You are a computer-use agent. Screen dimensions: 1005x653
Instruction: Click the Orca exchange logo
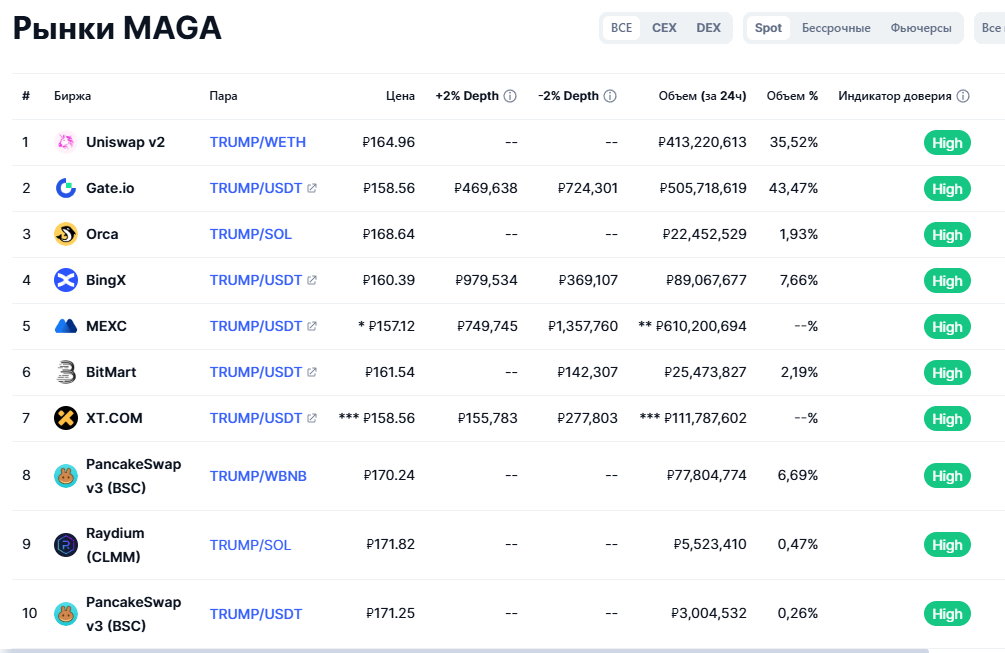[65, 235]
